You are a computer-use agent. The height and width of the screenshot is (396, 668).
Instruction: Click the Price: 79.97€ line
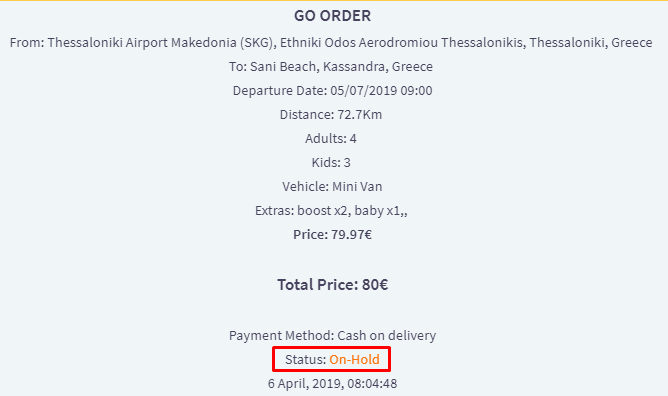click(x=332, y=235)
